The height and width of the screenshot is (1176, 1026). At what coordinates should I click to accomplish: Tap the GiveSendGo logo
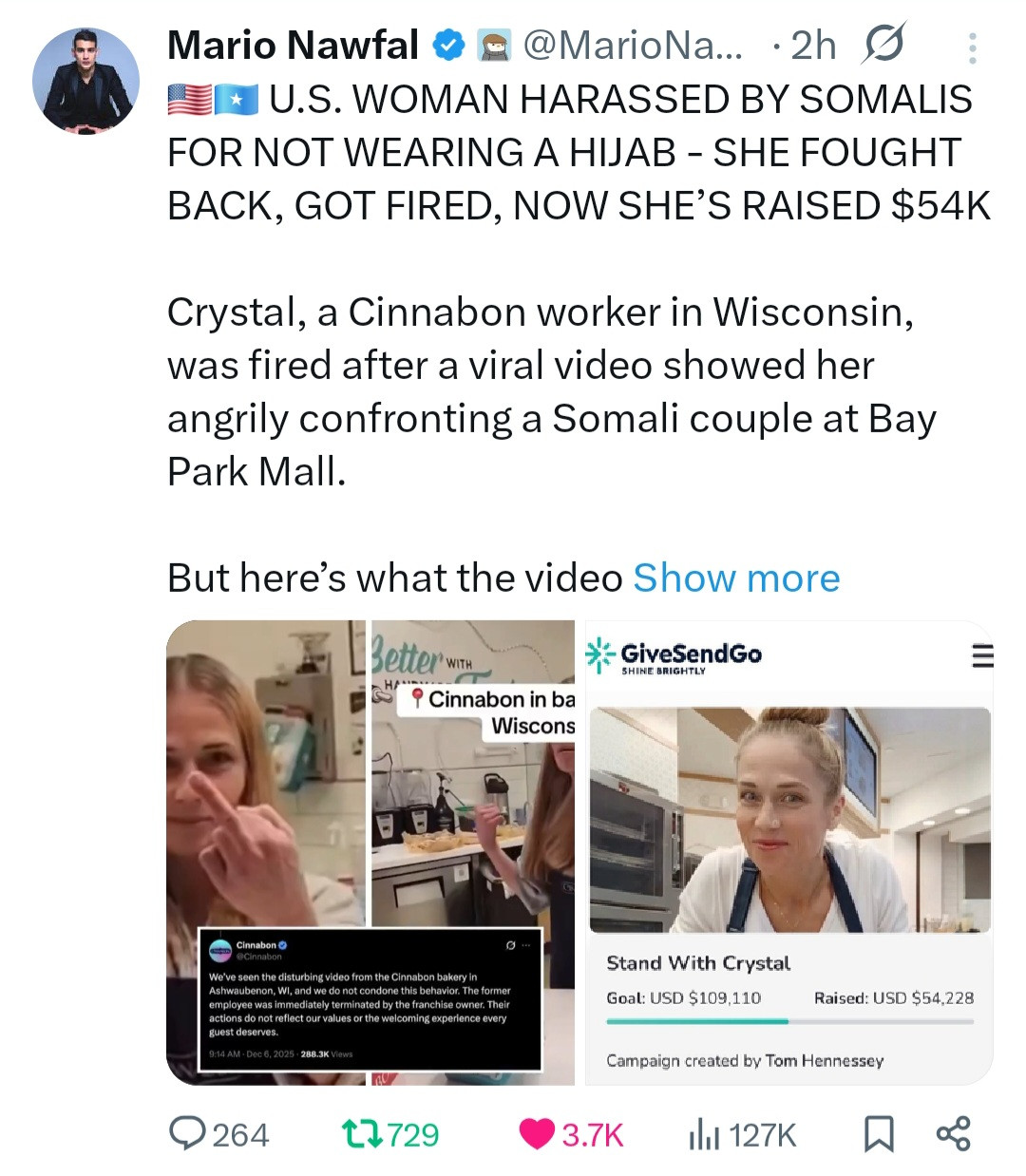click(x=674, y=656)
